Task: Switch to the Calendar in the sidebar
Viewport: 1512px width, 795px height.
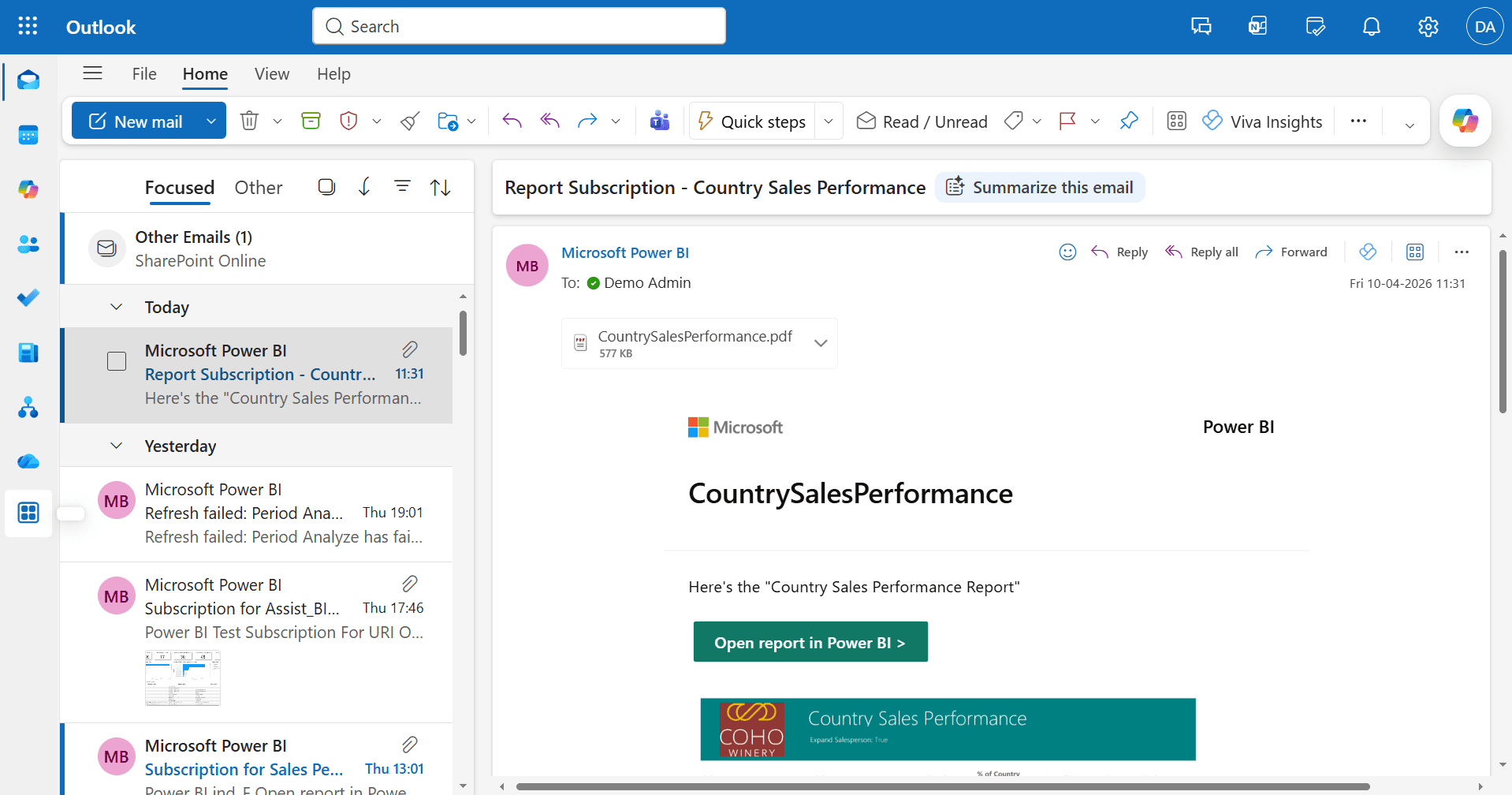Action: point(28,134)
